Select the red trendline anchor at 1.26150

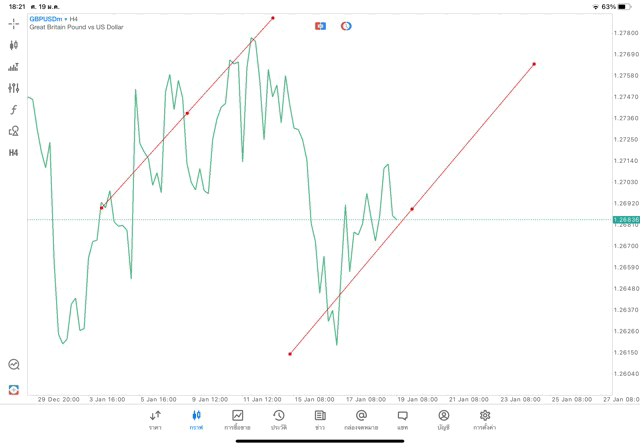pos(290,354)
